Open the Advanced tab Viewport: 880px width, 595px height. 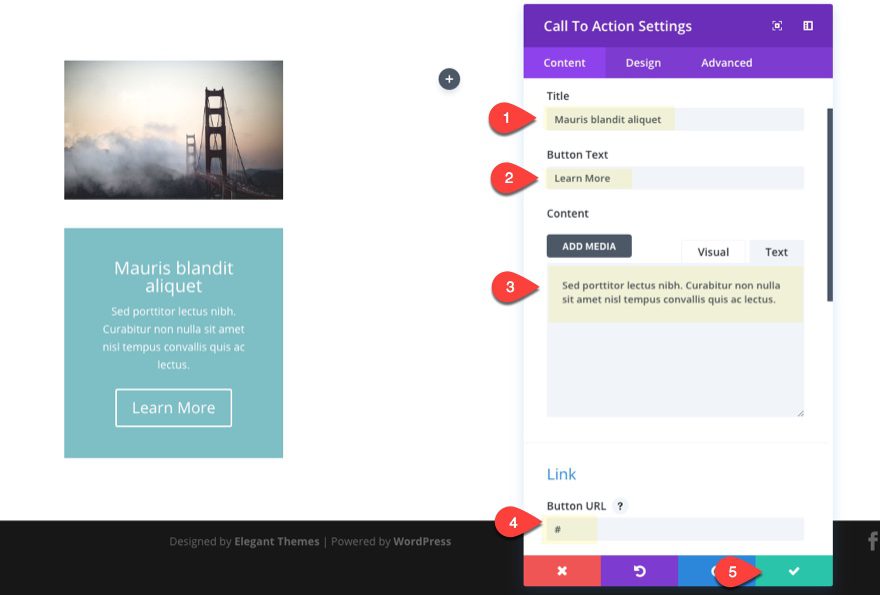click(x=725, y=63)
